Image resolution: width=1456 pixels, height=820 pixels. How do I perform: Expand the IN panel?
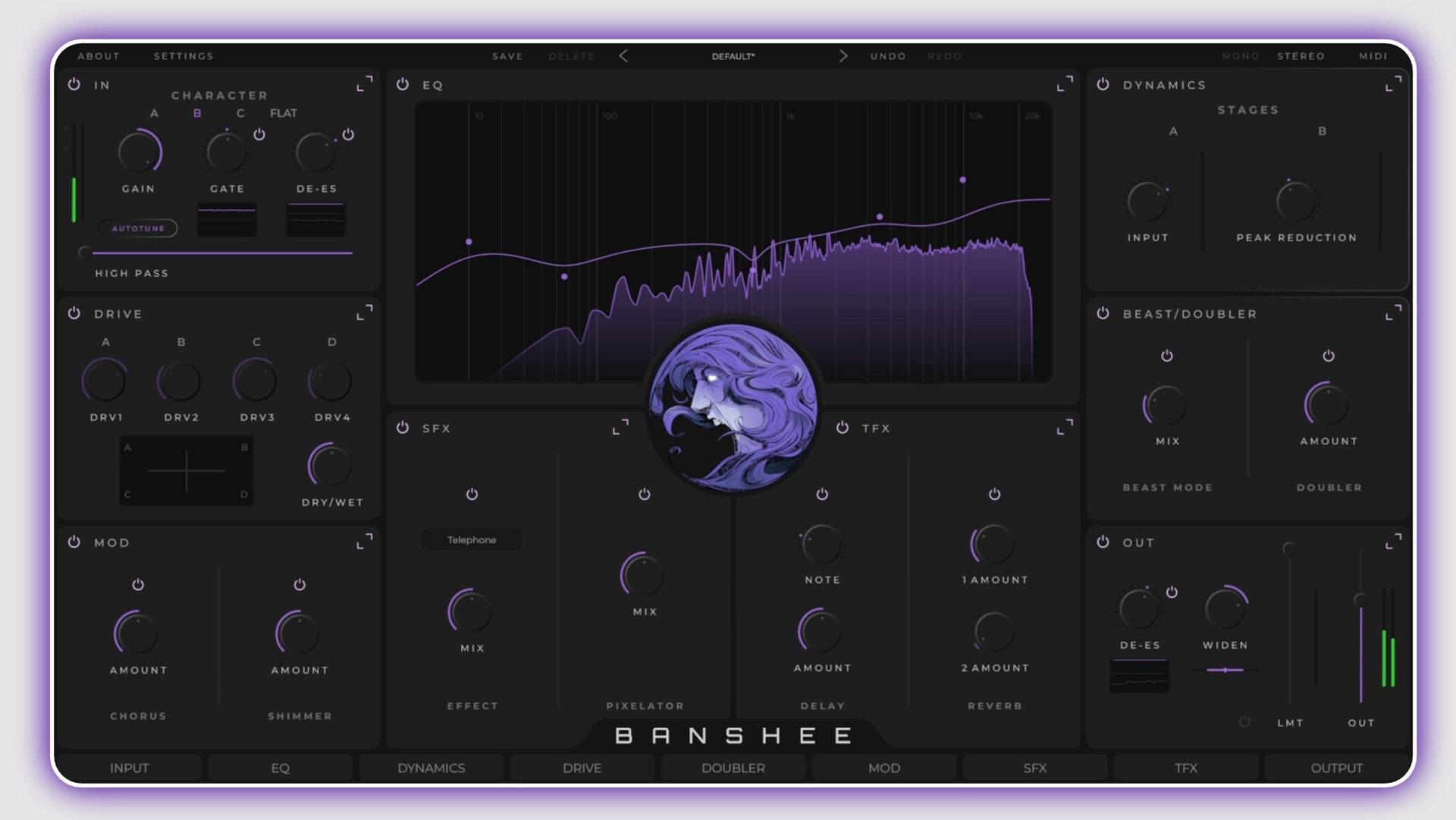click(x=365, y=85)
